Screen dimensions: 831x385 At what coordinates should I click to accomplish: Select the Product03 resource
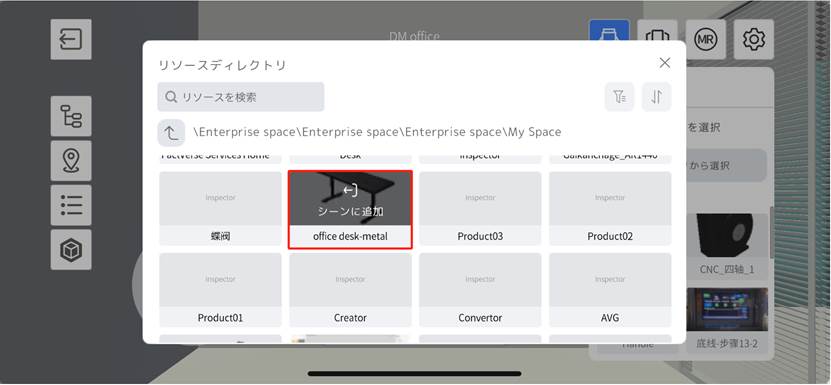(x=480, y=209)
